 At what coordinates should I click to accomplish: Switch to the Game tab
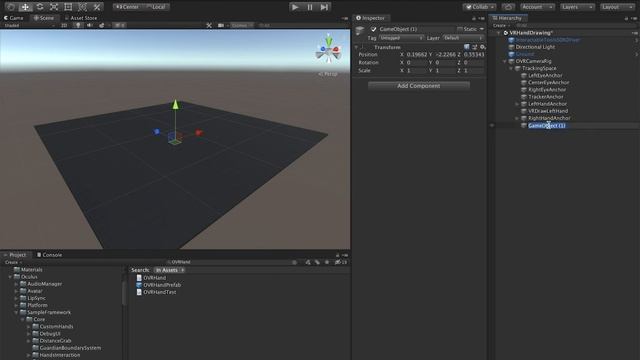pos(13,18)
